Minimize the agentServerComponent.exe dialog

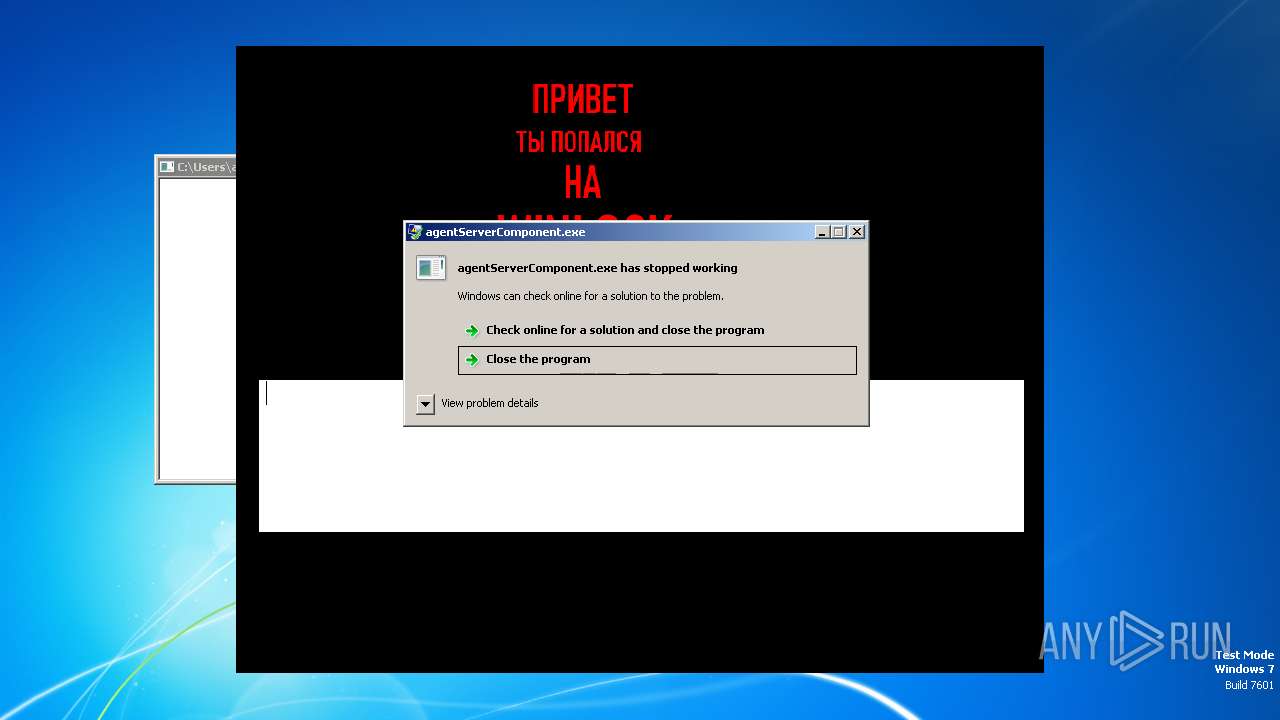(822, 232)
